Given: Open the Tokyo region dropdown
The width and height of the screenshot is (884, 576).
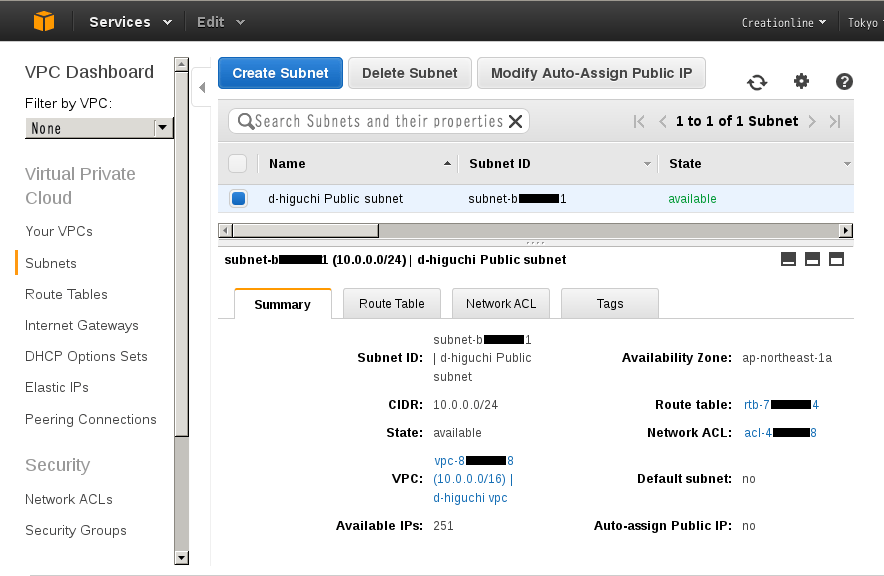Looking at the screenshot, I should point(865,23).
